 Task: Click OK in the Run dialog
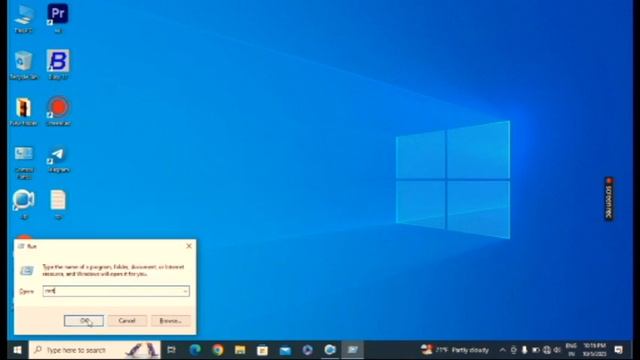pos(84,320)
